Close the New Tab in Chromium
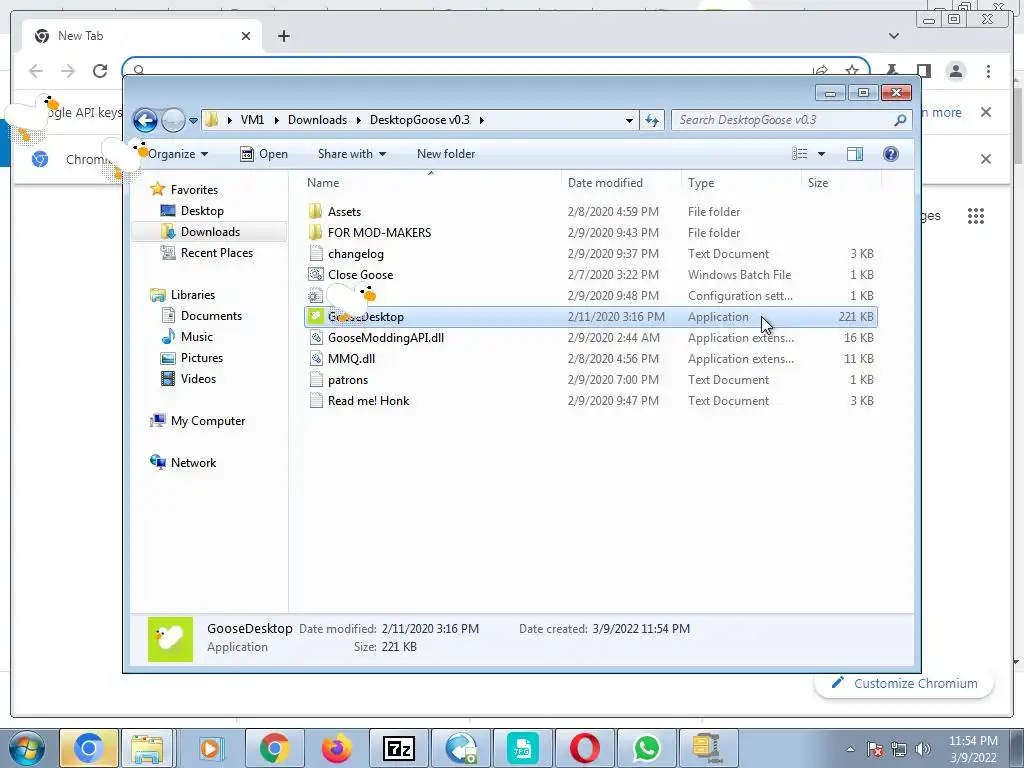Screen dimensions: 1024x768 click(x=246, y=36)
